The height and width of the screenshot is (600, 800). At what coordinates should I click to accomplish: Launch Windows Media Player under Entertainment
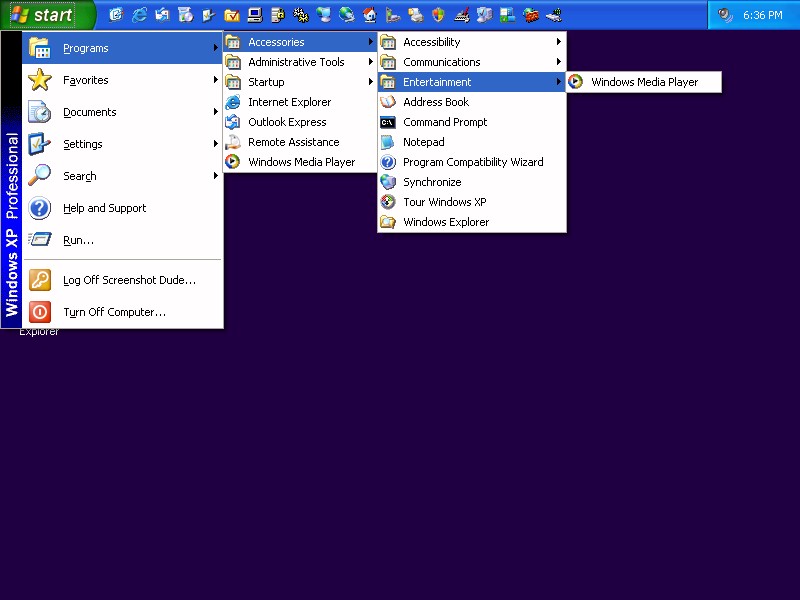tap(644, 82)
